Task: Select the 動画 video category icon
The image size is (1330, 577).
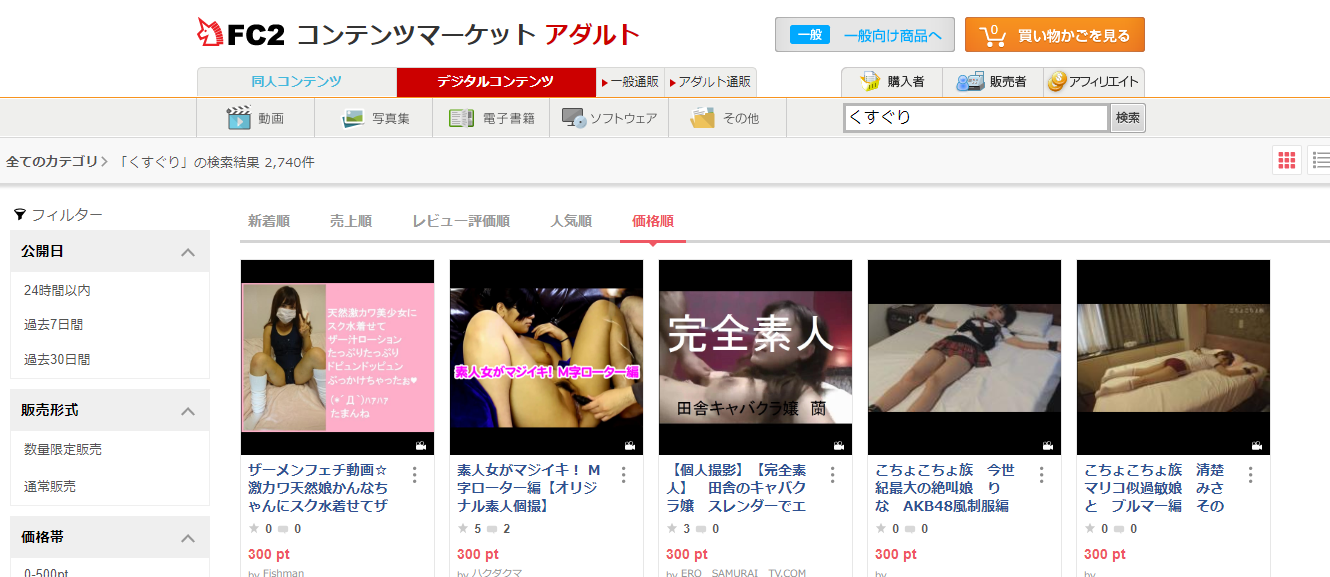Action: click(240, 117)
